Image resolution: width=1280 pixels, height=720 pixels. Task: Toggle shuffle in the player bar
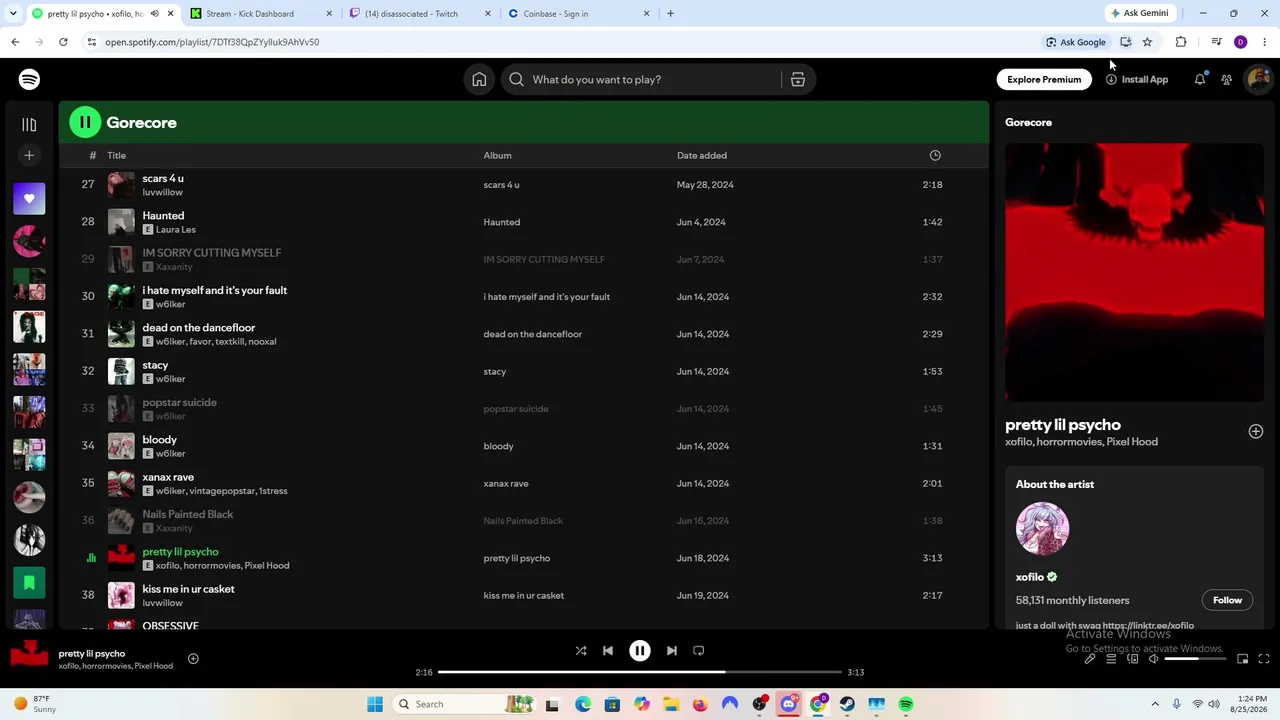(x=581, y=651)
